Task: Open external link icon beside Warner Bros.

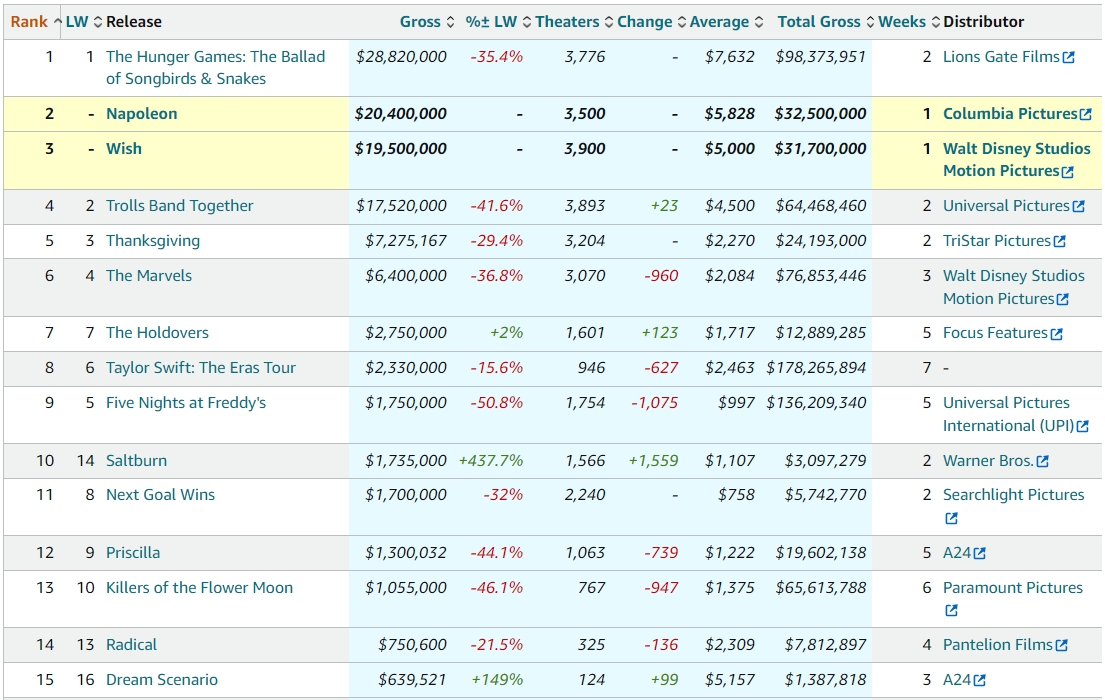Action: pos(1042,462)
